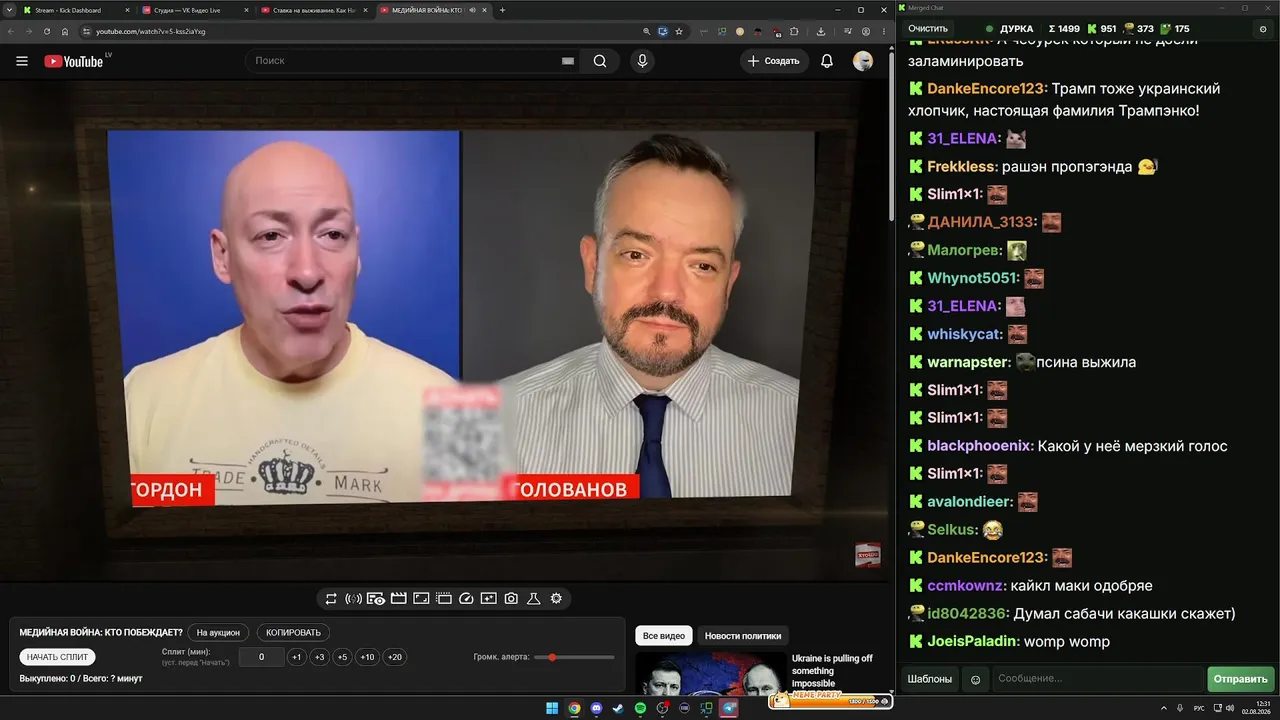Screen dimensions: 1280x720
Task: Open the browser profile icon in Chrome toolbar
Action: click(866, 31)
